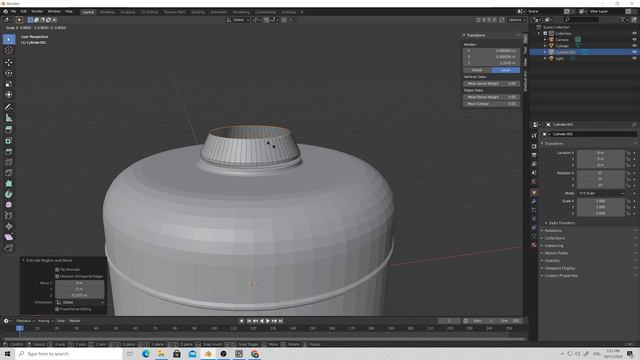Select the Annotate tool
This screenshot has width=640, height=360.
[9, 107]
